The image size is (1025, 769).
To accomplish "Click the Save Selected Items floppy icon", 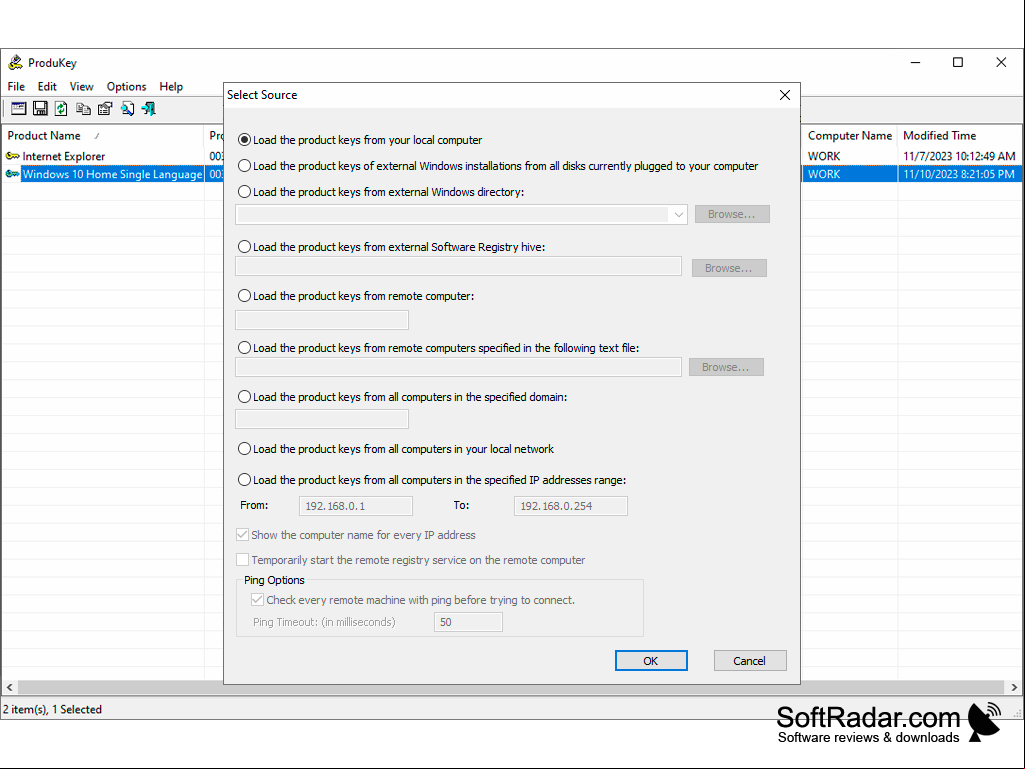I will (x=41, y=109).
